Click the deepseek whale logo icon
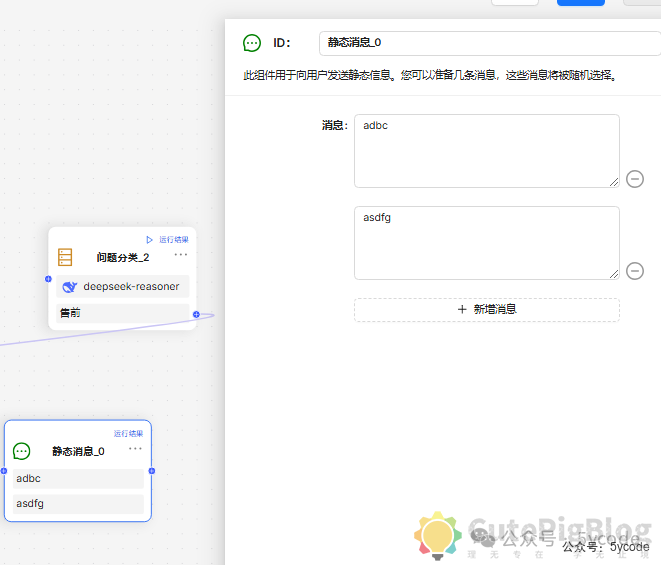Image resolution: width=661 pixels, height=565 pixels. point(70,287)
